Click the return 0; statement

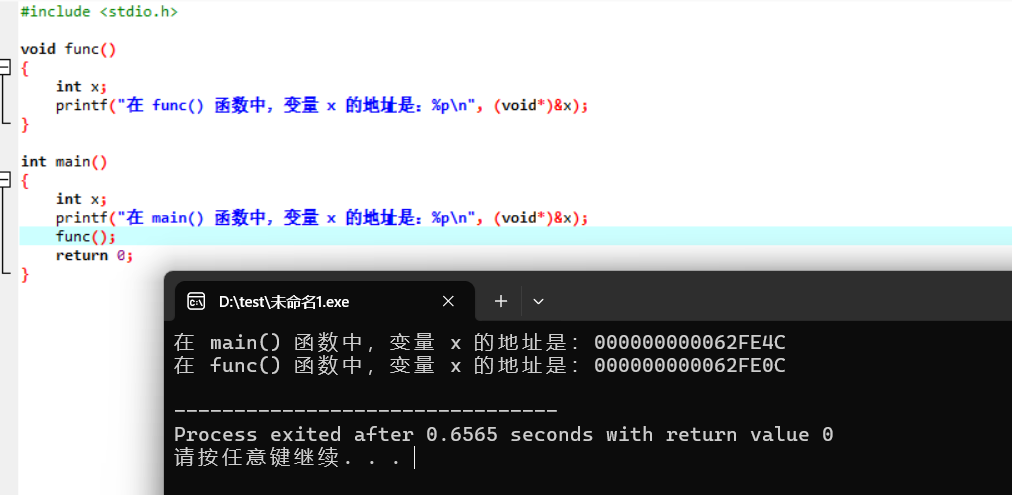[x=94, y=256]
